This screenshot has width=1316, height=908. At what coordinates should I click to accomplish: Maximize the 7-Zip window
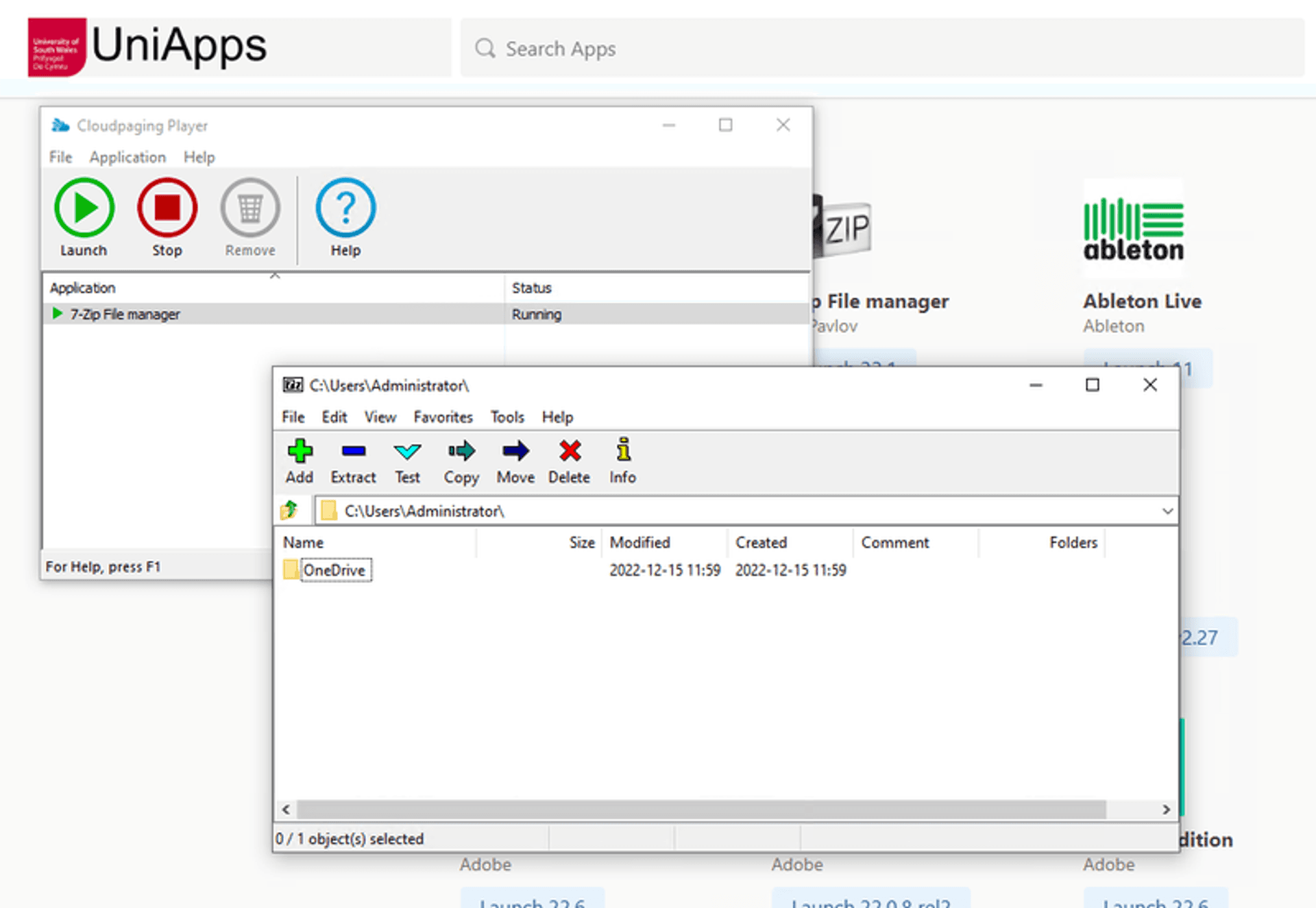(x=1093, y=385)
